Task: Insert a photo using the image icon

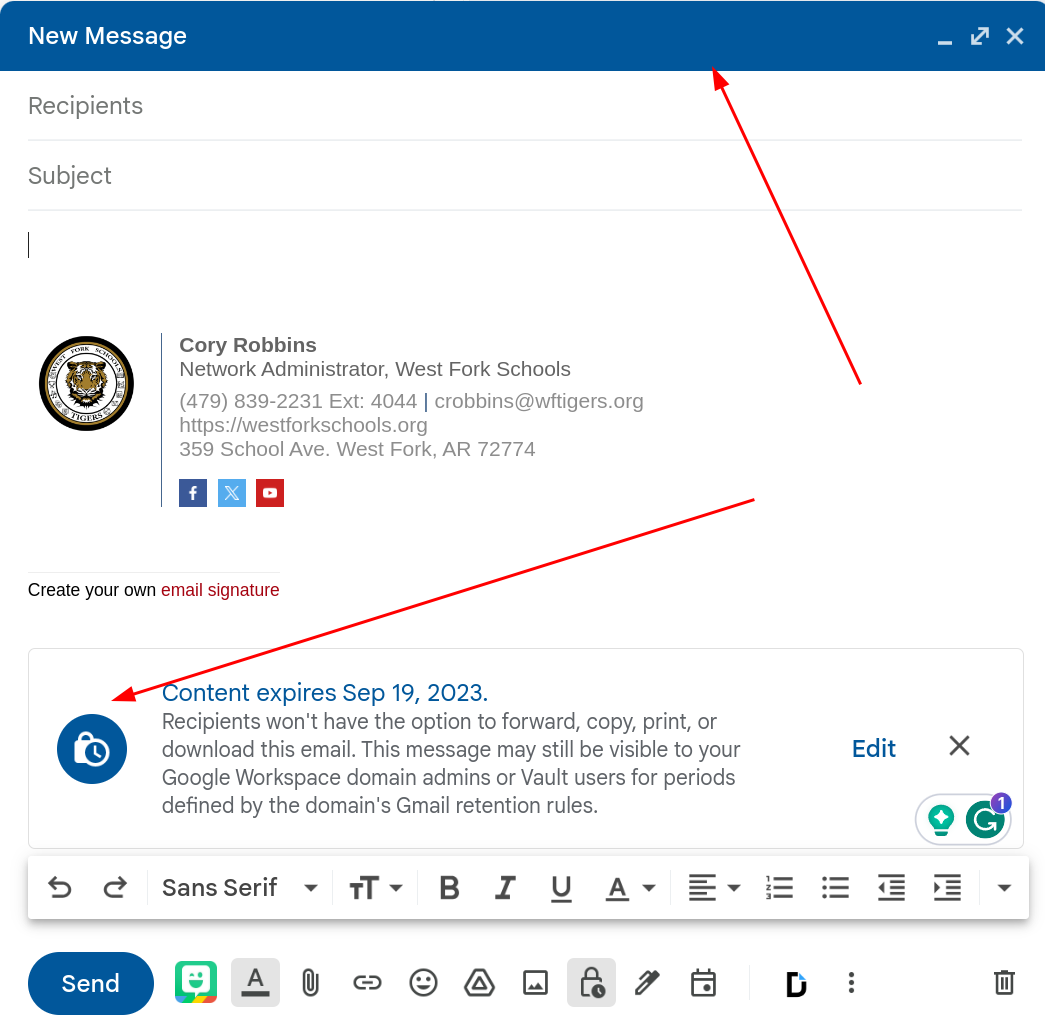Action: pos(535,983)
